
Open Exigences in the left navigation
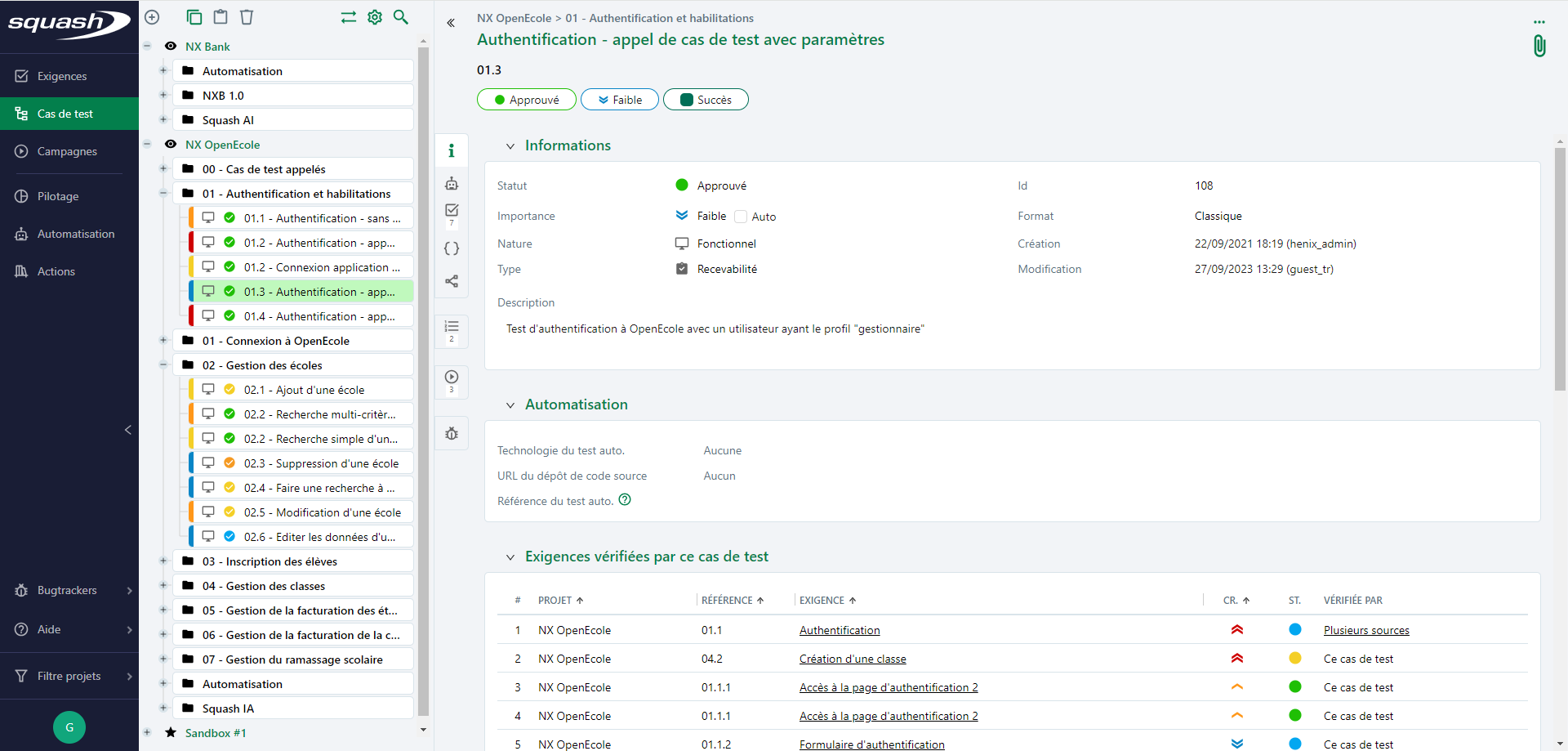(62, 76)
